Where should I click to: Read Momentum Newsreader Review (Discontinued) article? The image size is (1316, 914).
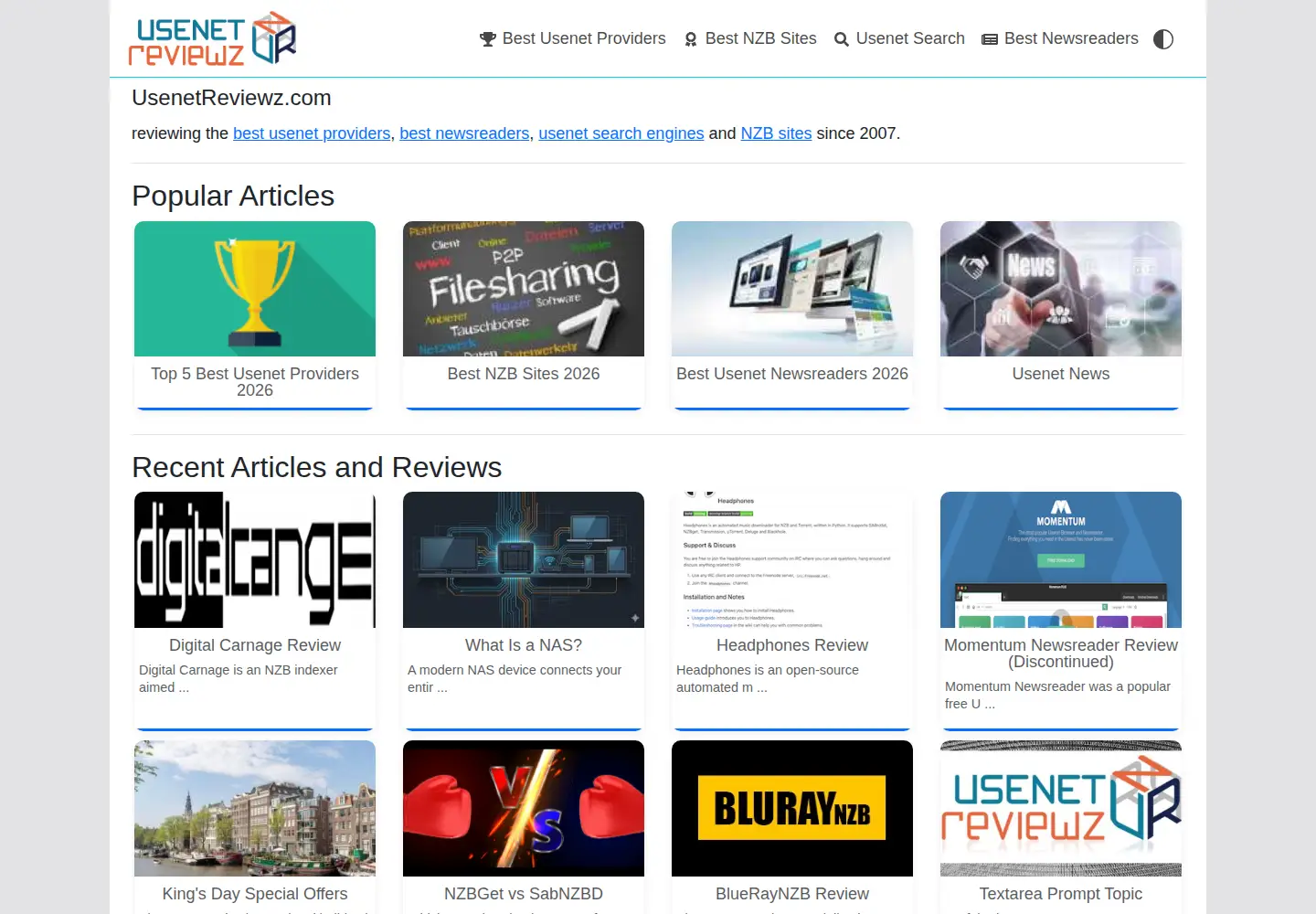coord(1061,654)
